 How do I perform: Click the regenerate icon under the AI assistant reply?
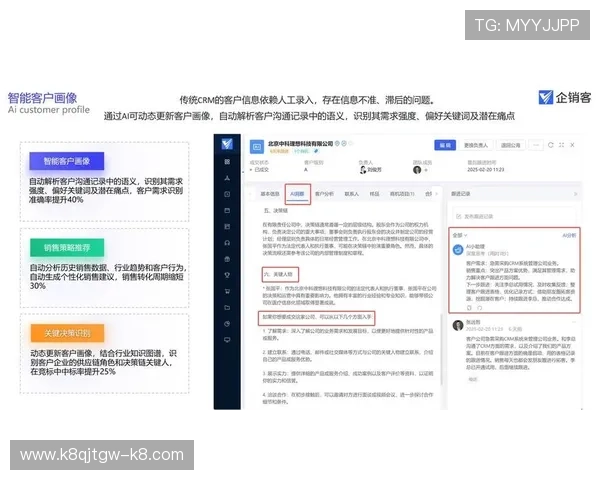(479, 308)
